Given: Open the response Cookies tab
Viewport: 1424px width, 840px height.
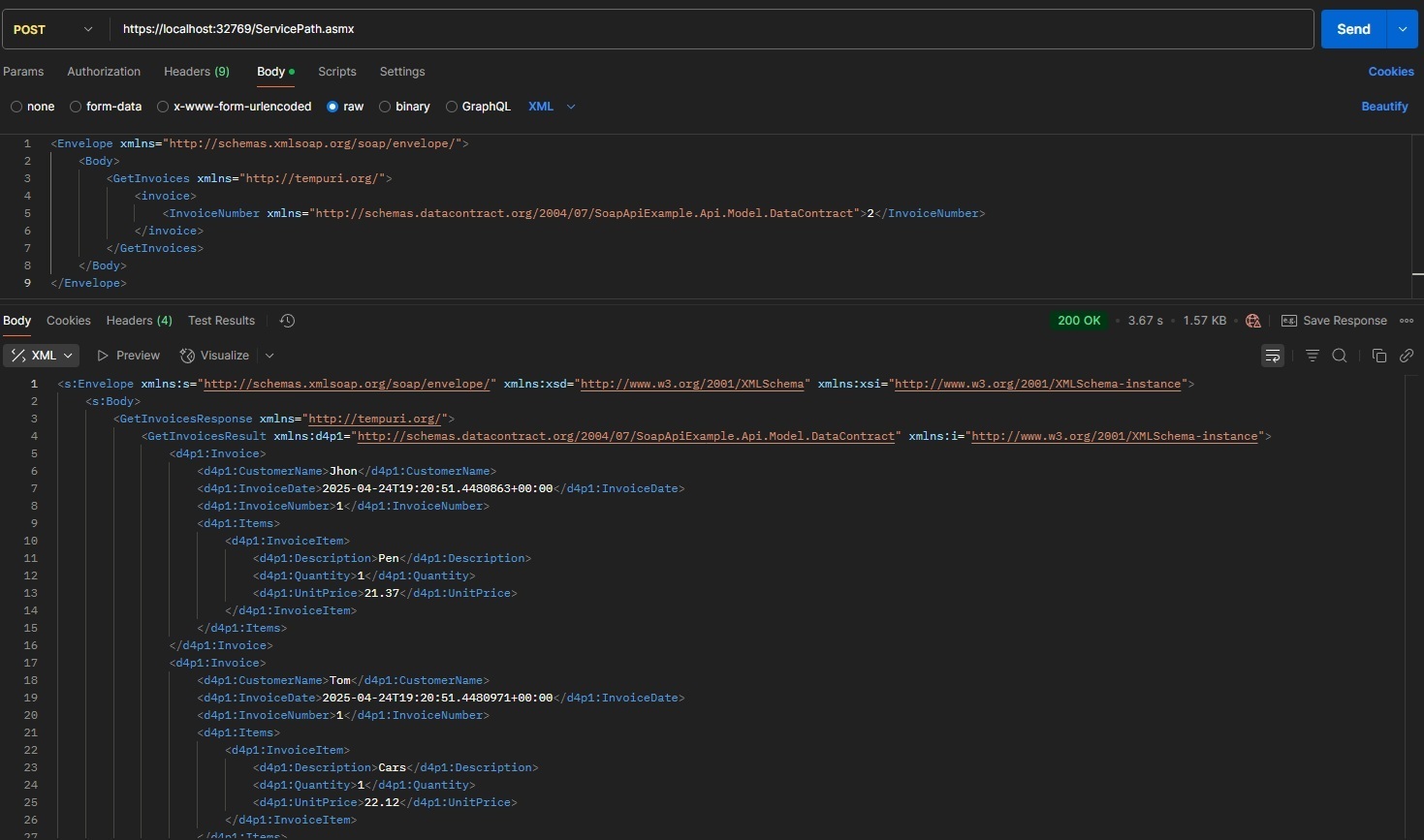Looking at the screenshot, I should tap(69, 321).
